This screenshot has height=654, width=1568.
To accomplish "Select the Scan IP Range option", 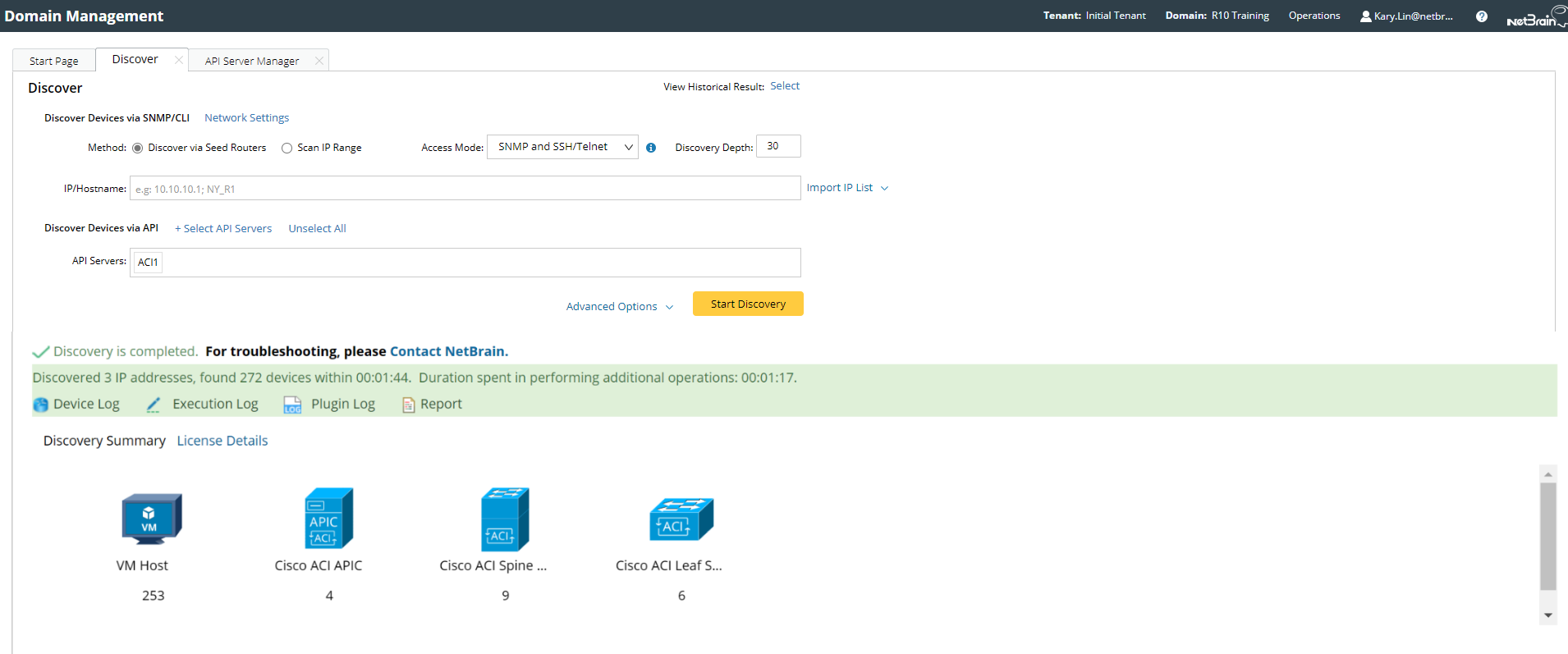I will (x=287, y=149).
